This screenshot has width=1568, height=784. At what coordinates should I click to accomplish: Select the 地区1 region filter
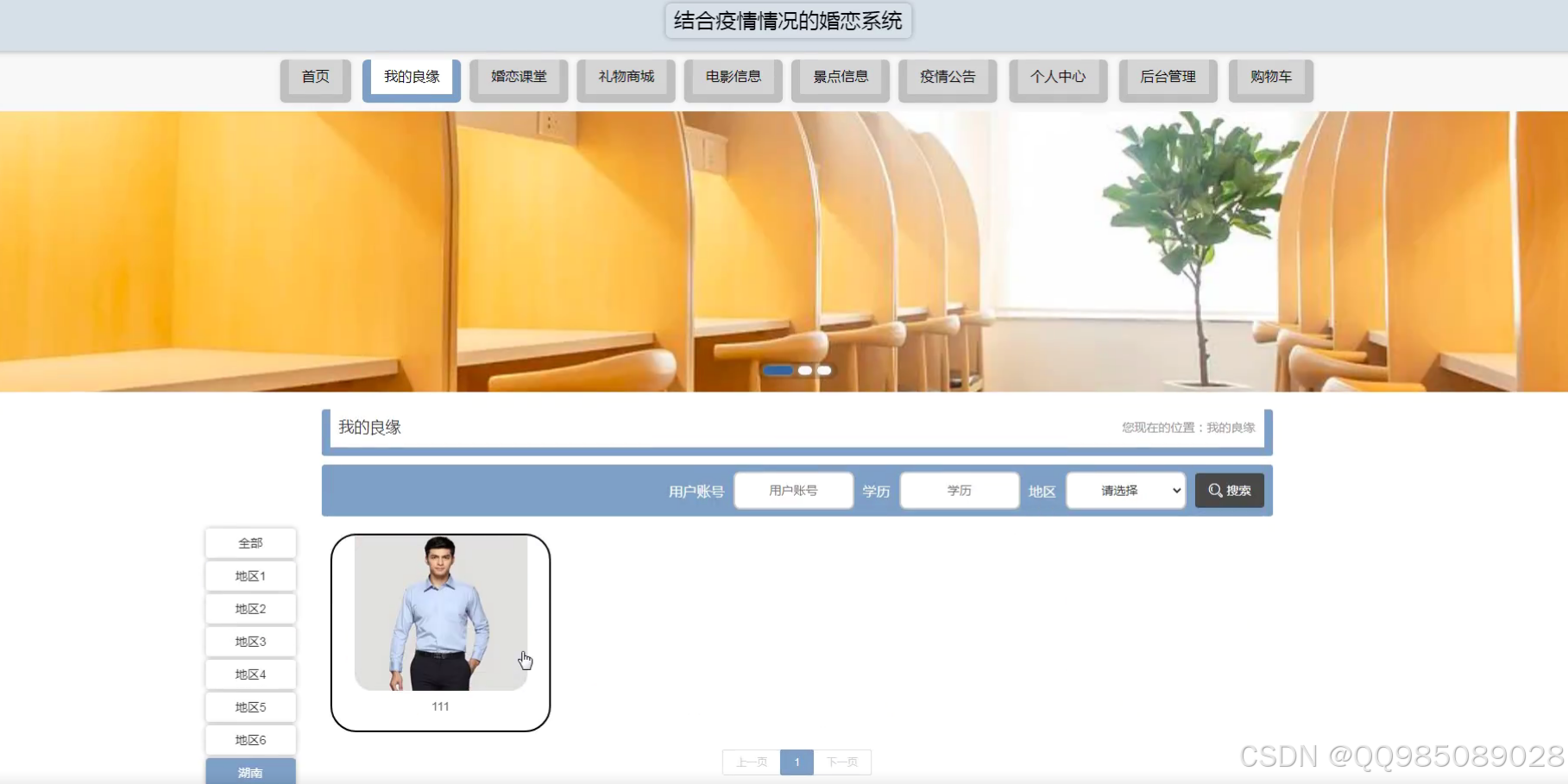(250, 575)
